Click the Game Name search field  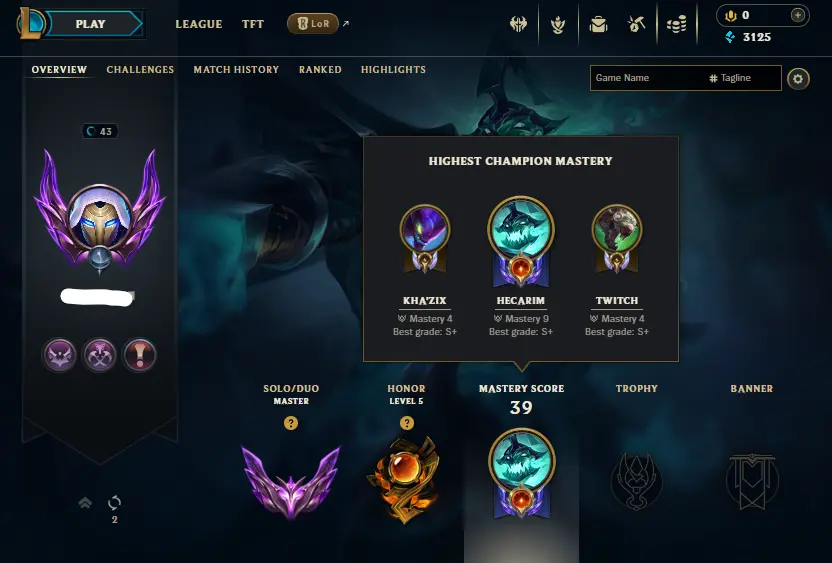647,78
